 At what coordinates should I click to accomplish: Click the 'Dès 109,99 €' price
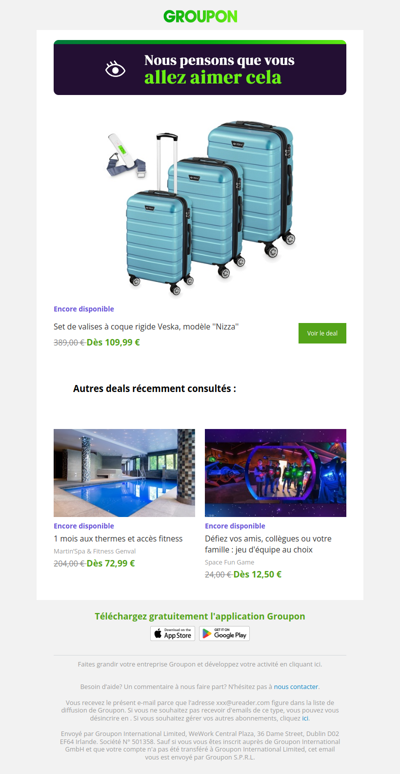tap(113, 342)
